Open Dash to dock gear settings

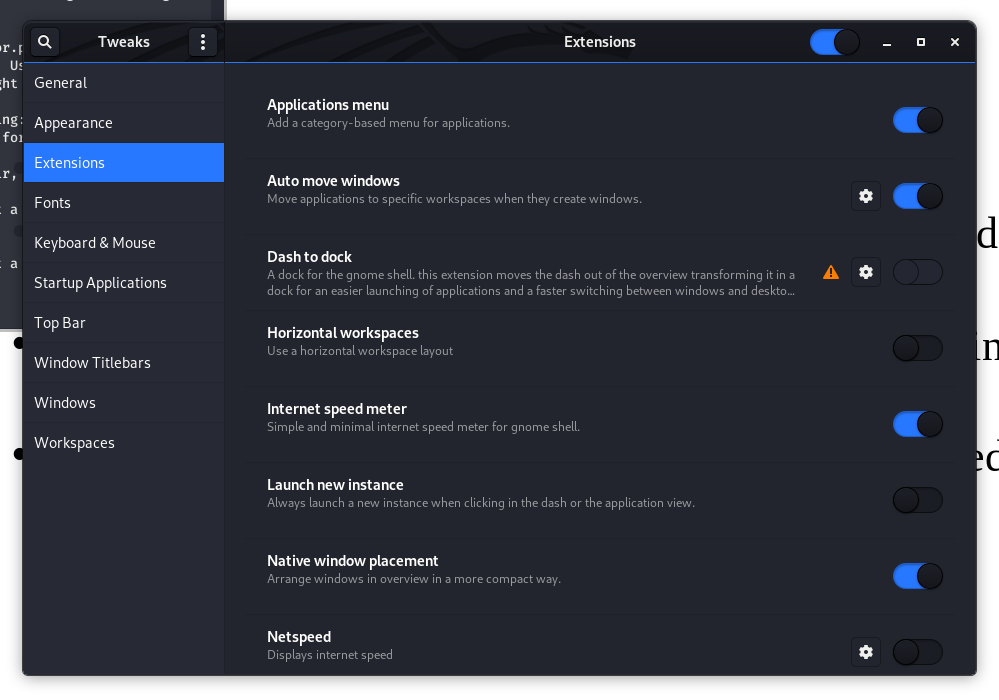pos(866,272)
